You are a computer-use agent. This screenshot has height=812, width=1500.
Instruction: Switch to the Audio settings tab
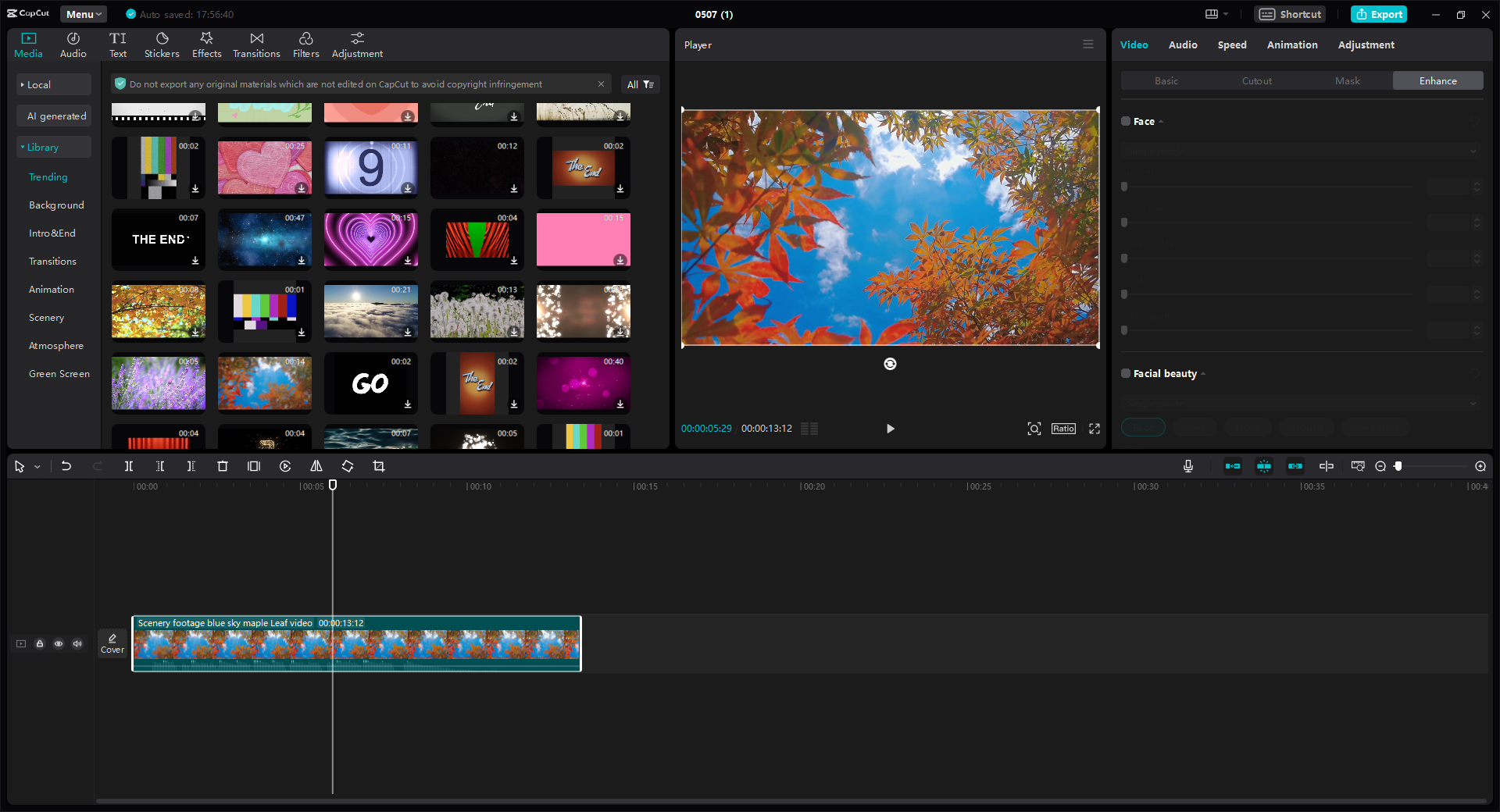click(1183, 45)
